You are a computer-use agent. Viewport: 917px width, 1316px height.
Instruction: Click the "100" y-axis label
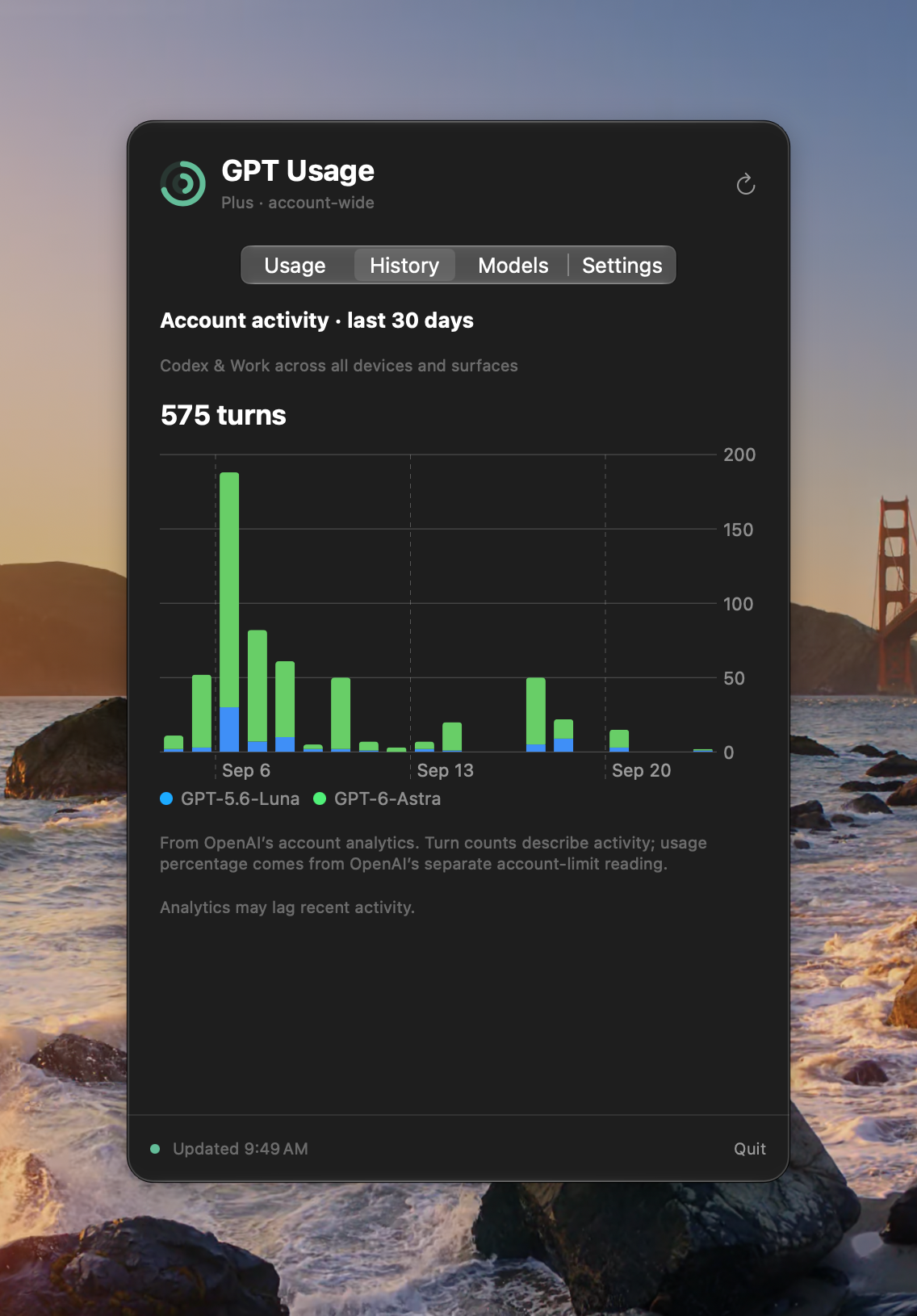tap(739, 604)
